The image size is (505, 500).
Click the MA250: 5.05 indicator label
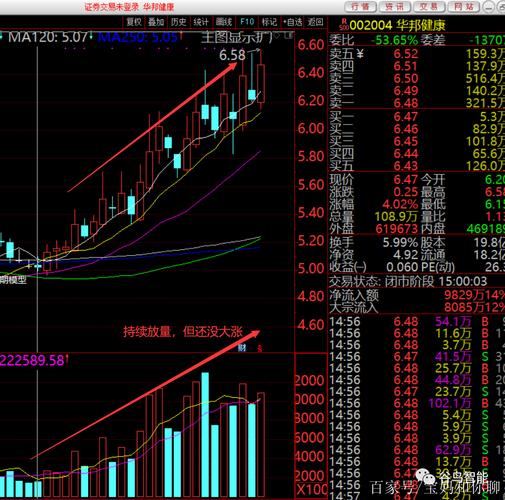[138, 37]
